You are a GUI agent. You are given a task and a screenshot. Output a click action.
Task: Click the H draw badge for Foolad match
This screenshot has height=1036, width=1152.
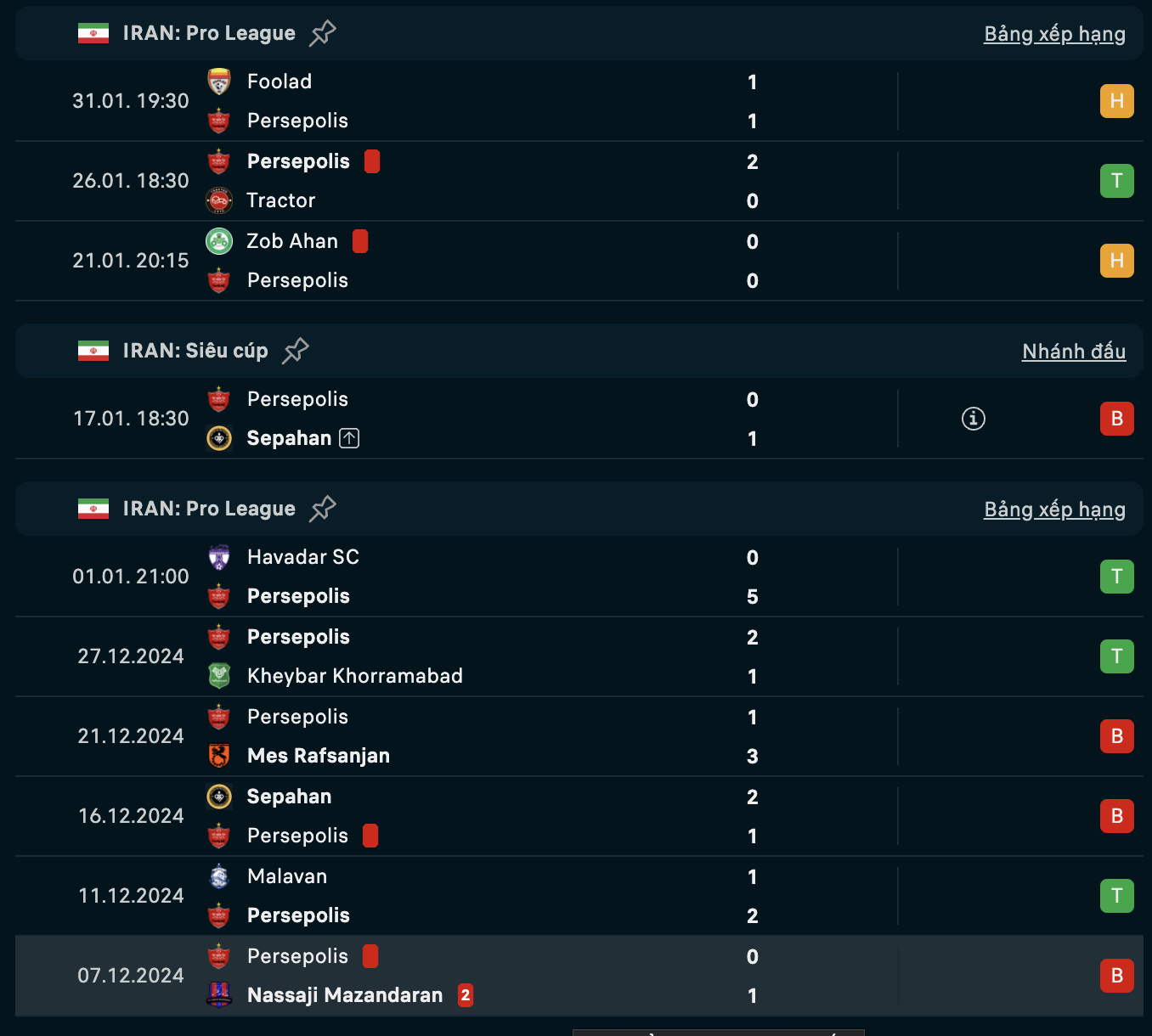1117,101
